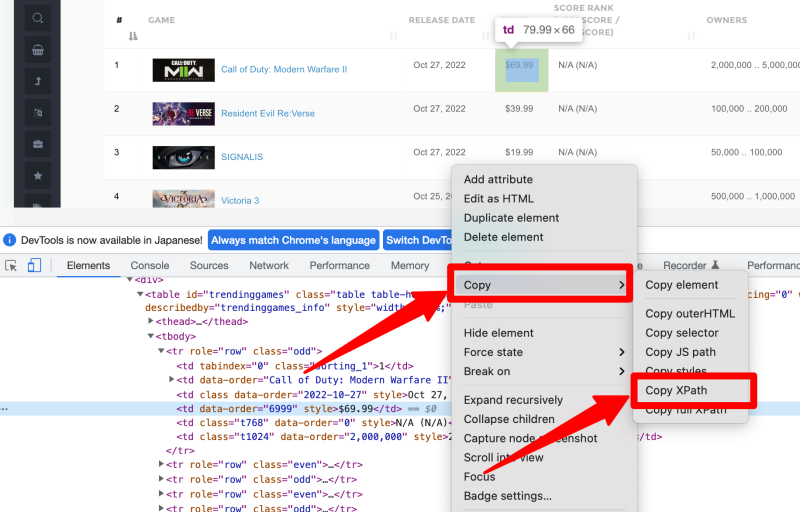Collapse the table#trendinggames node triangle

[x=140, y=294]
